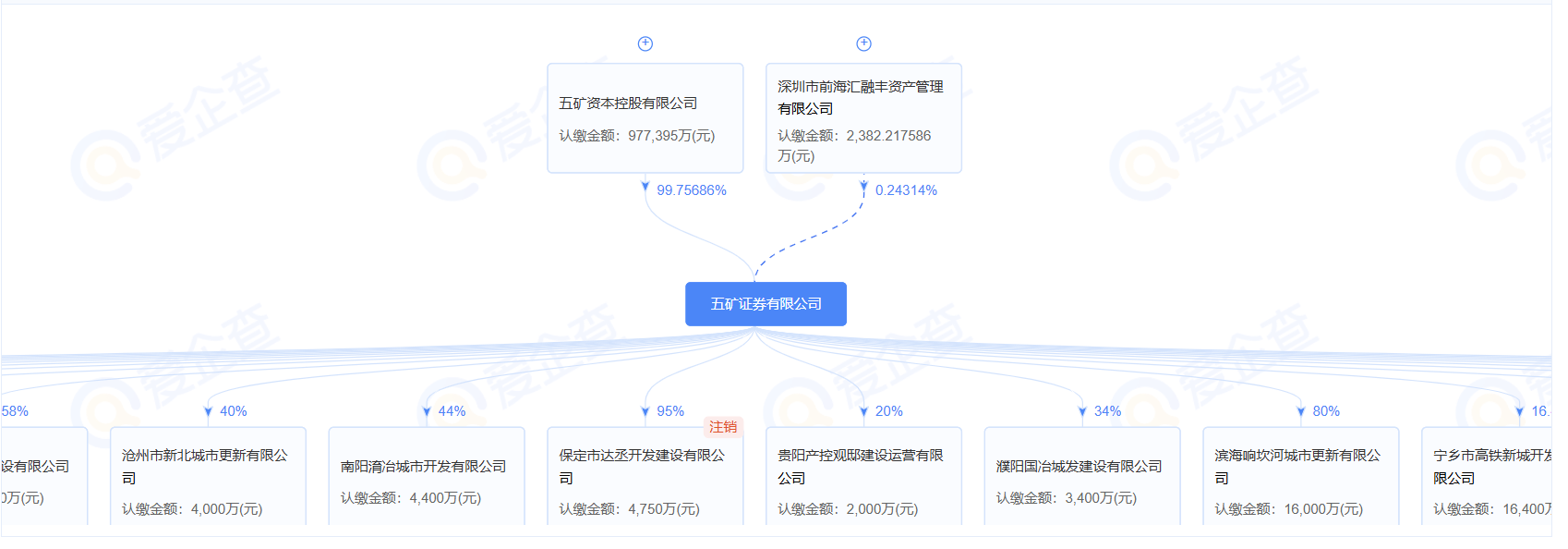Open 沧州市新北城市更新有限公司 card

click(208, 477)
